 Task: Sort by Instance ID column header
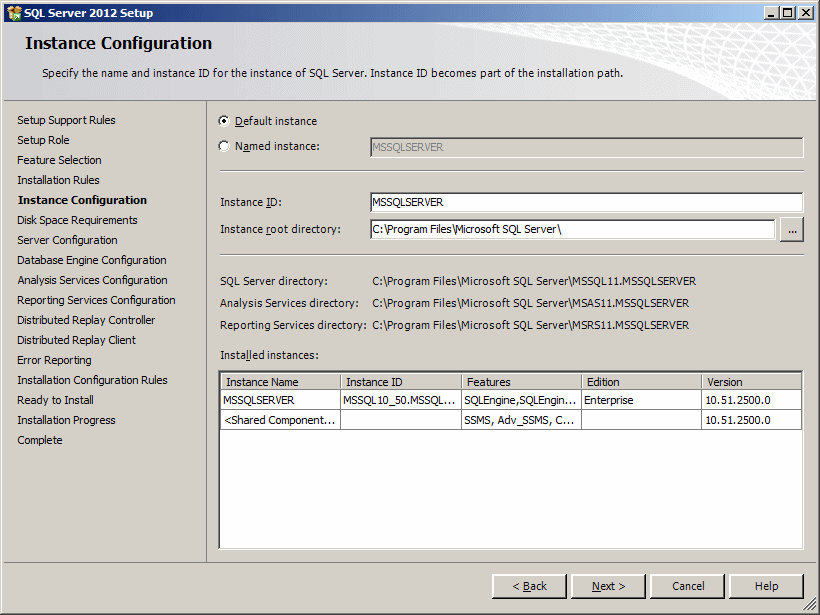click(x=401, y=382)
